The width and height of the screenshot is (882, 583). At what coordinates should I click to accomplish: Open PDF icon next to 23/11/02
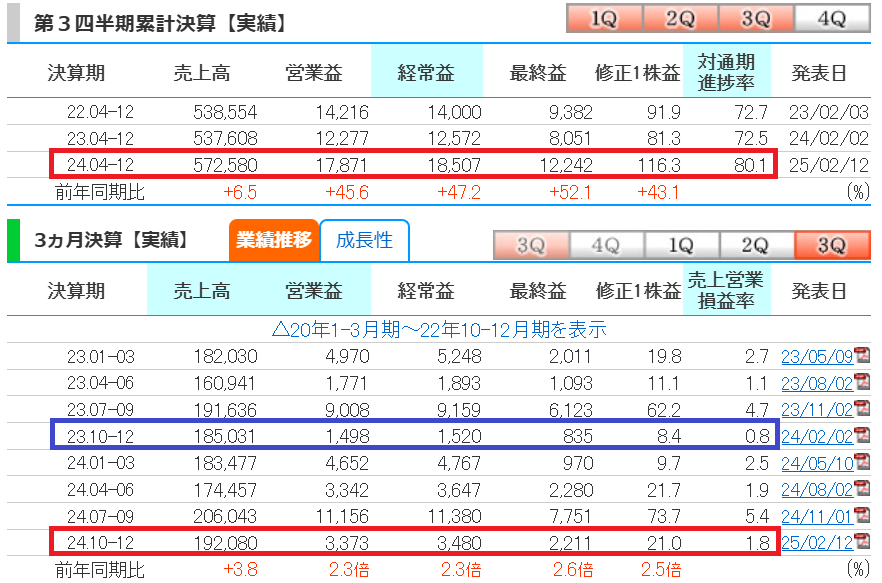click(862, 408)
